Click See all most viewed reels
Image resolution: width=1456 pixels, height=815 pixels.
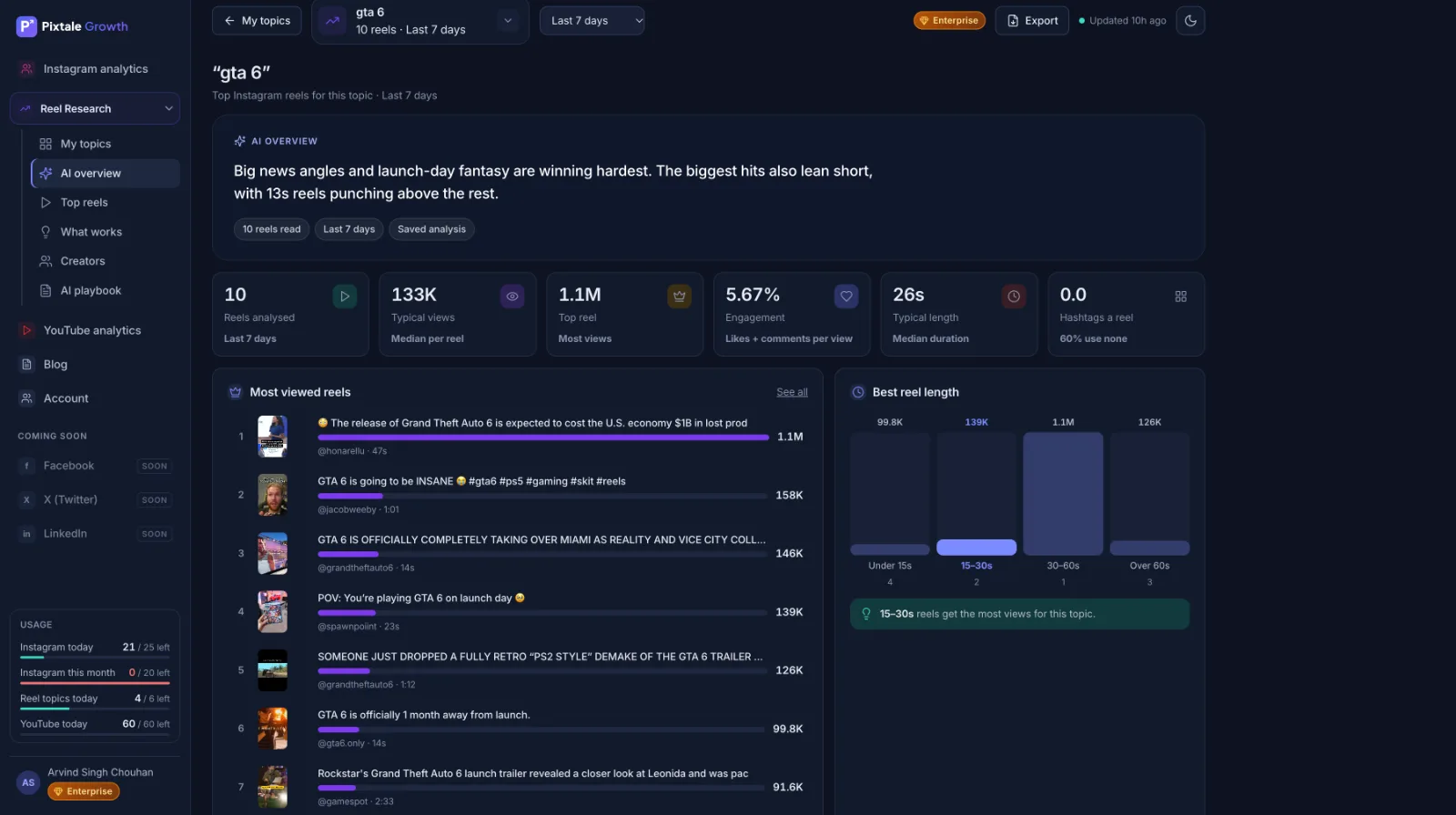click(792, 392)
